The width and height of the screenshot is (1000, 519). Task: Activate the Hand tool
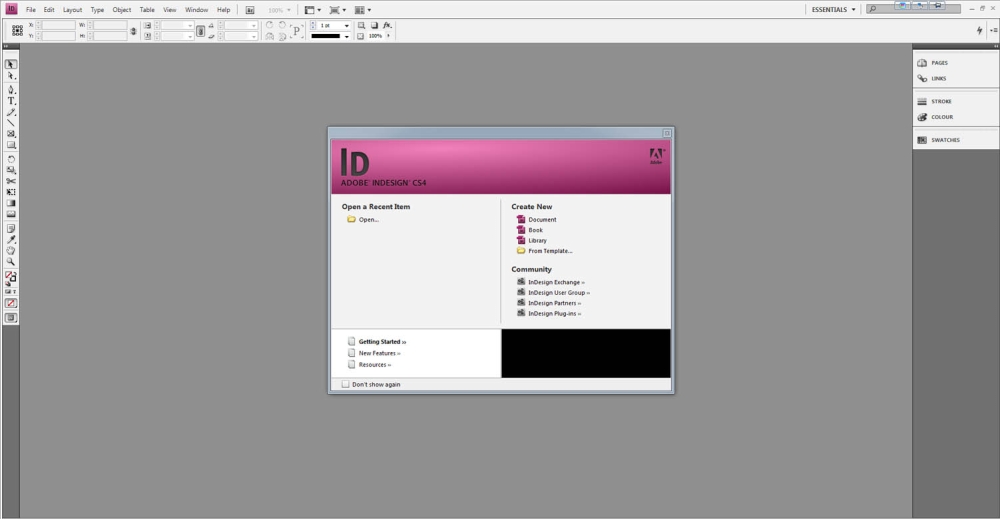(11, 251)
